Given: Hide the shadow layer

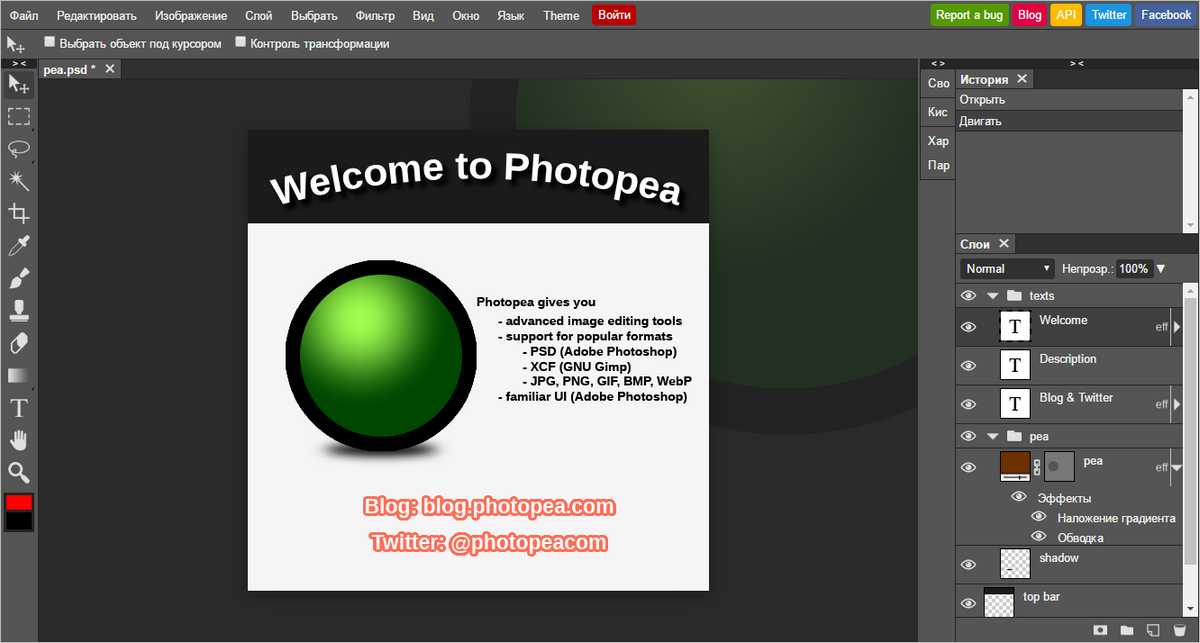Looking at the screenshot, I should (968, 564).
